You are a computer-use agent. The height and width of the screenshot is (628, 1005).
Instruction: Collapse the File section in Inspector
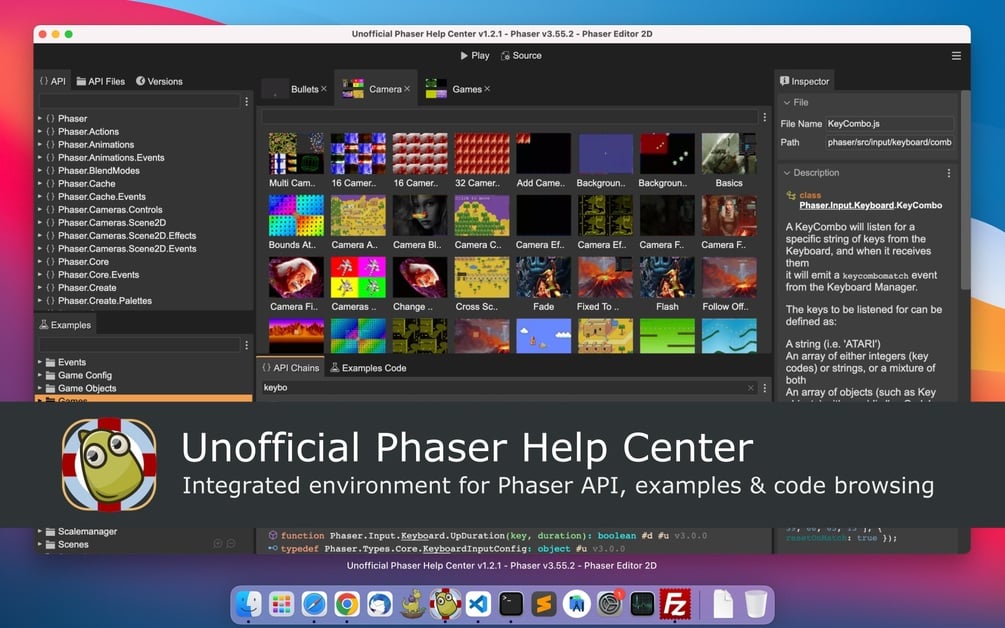tap(786, 103)
